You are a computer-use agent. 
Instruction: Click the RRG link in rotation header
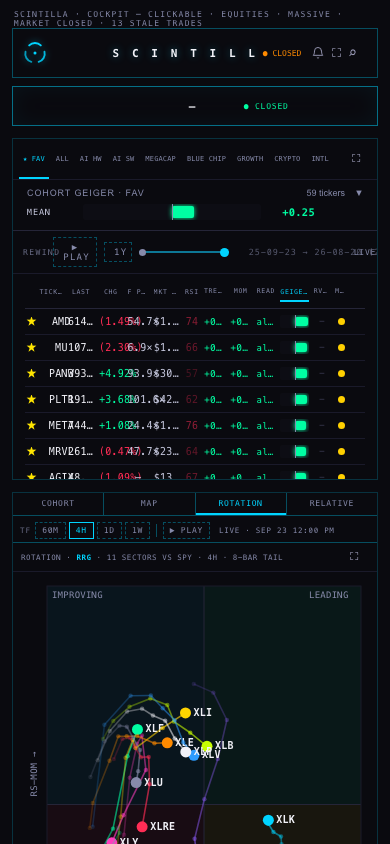coord(84,557)
